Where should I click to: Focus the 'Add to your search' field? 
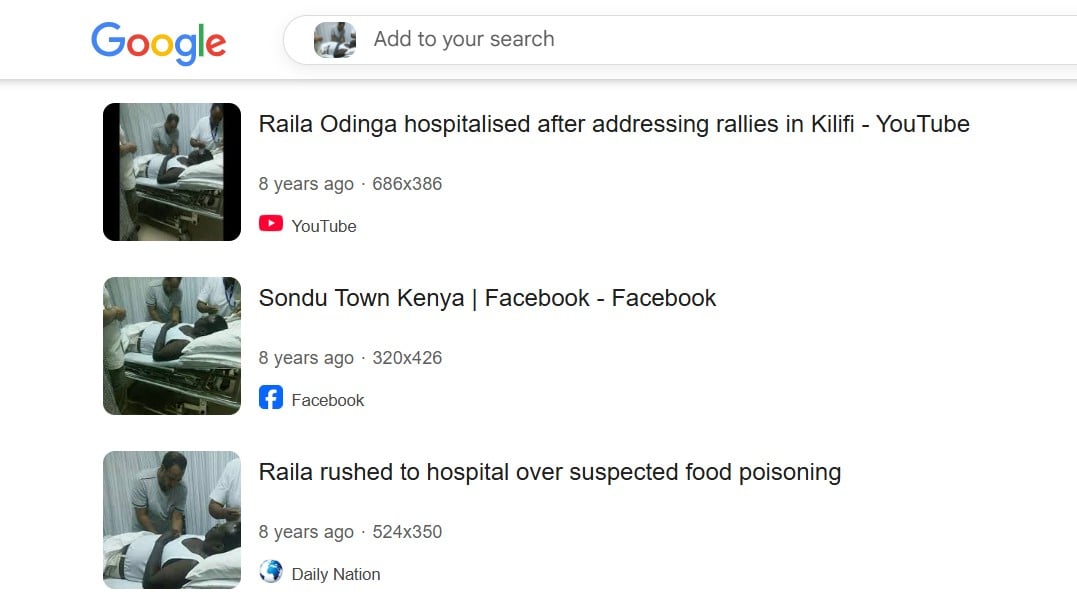tap(600, 40)
